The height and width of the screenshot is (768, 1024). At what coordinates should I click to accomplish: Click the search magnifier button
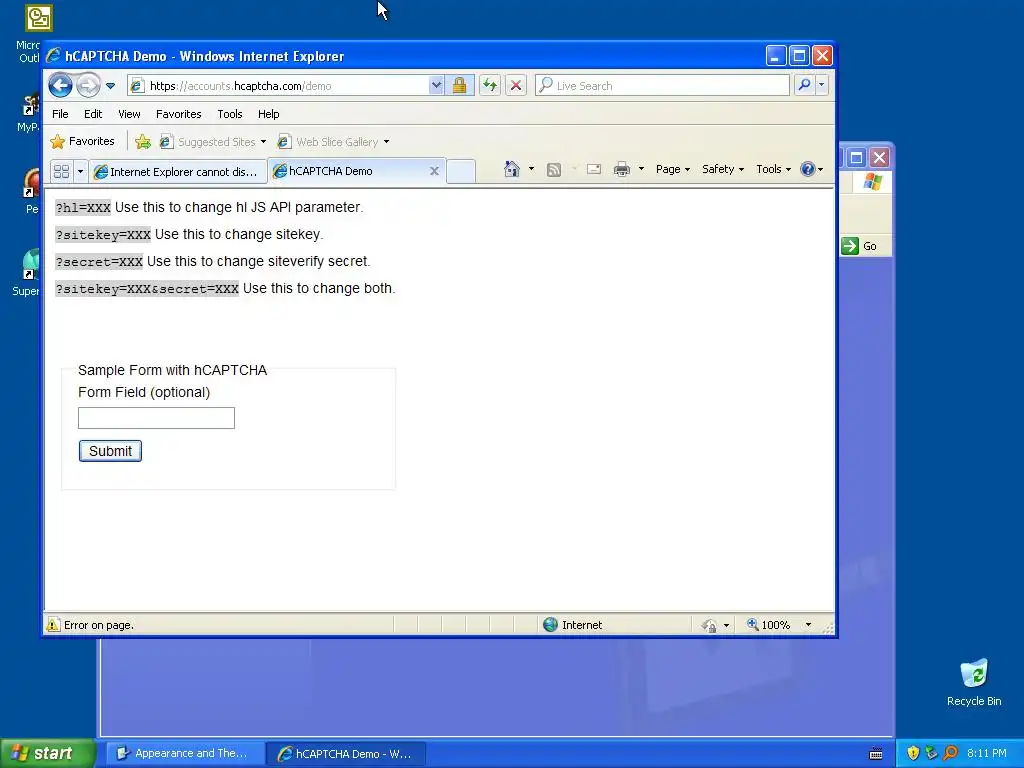click(x=805, y=85)
